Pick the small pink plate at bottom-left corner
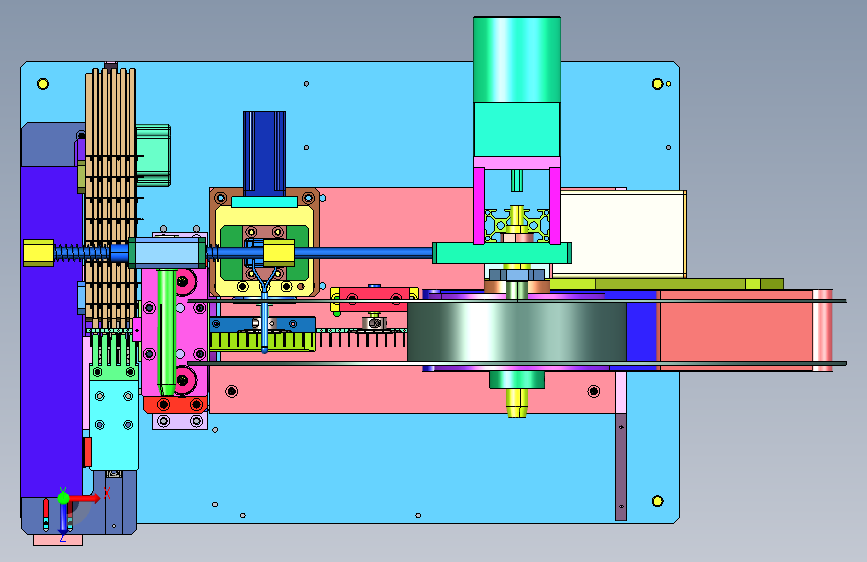The height and width of the screenshot is (562, 867). coord(58,540)
